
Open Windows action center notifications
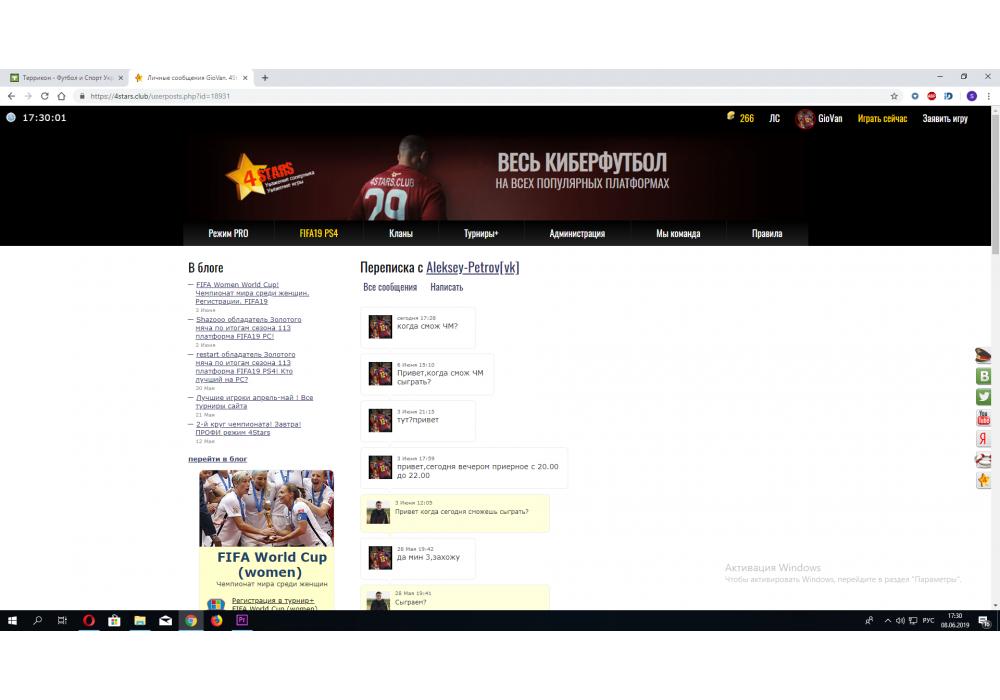tap(984, 621)
